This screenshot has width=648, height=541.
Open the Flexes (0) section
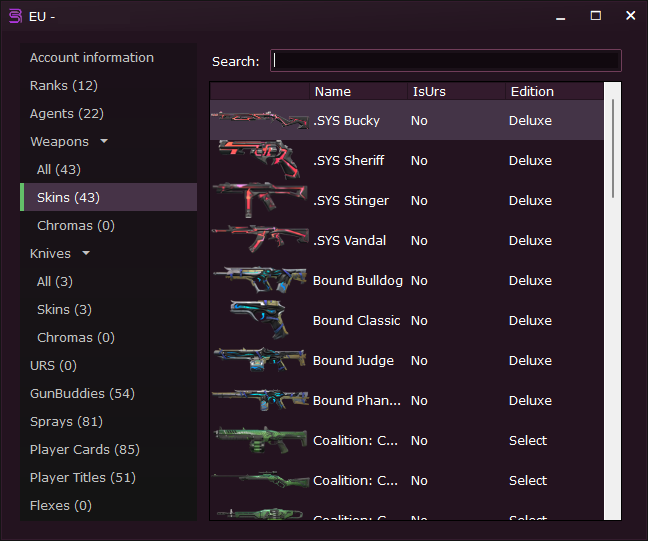pyautogui.click(x=61, y=505)
